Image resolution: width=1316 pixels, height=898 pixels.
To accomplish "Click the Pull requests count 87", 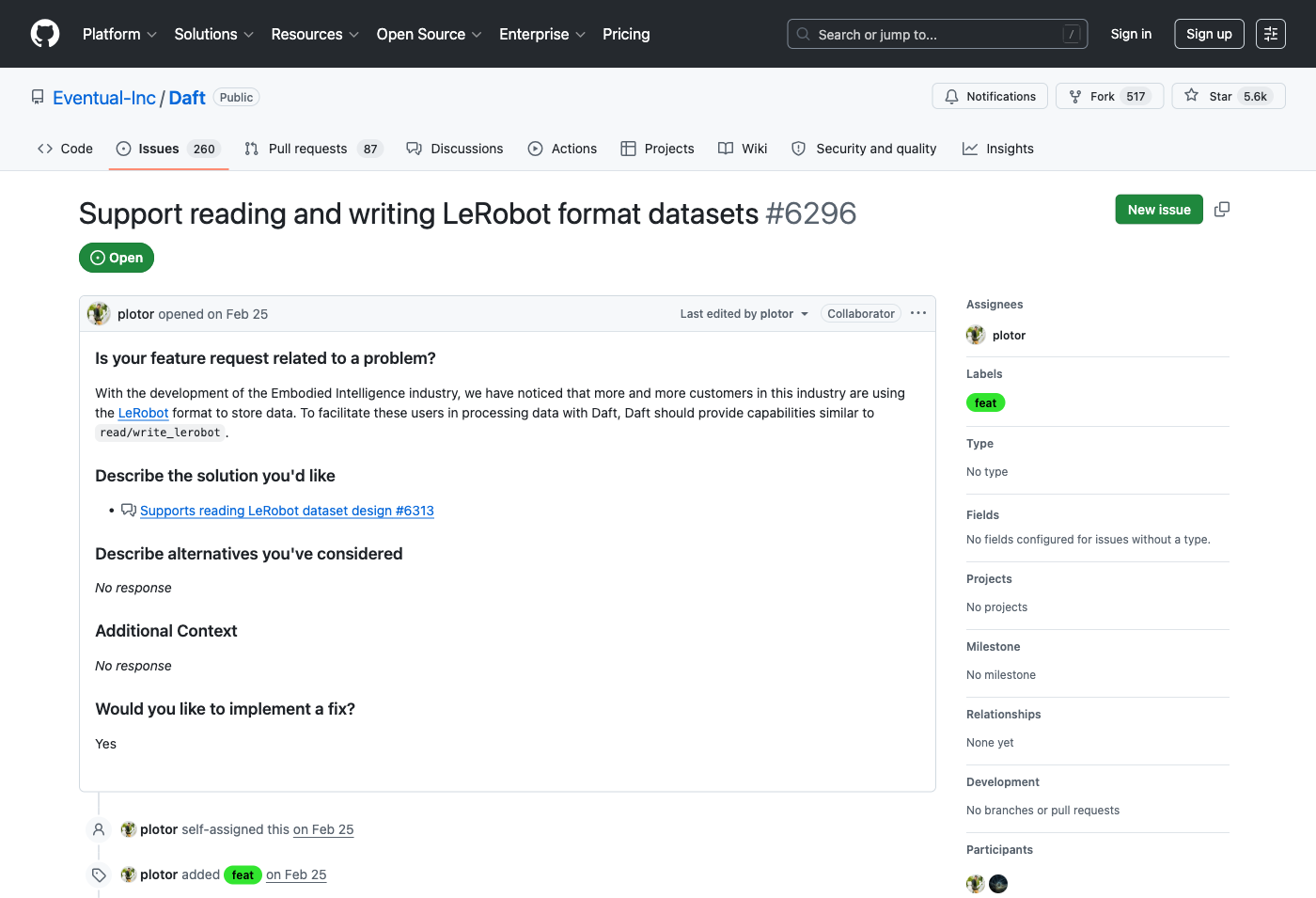I will (370, 149).
